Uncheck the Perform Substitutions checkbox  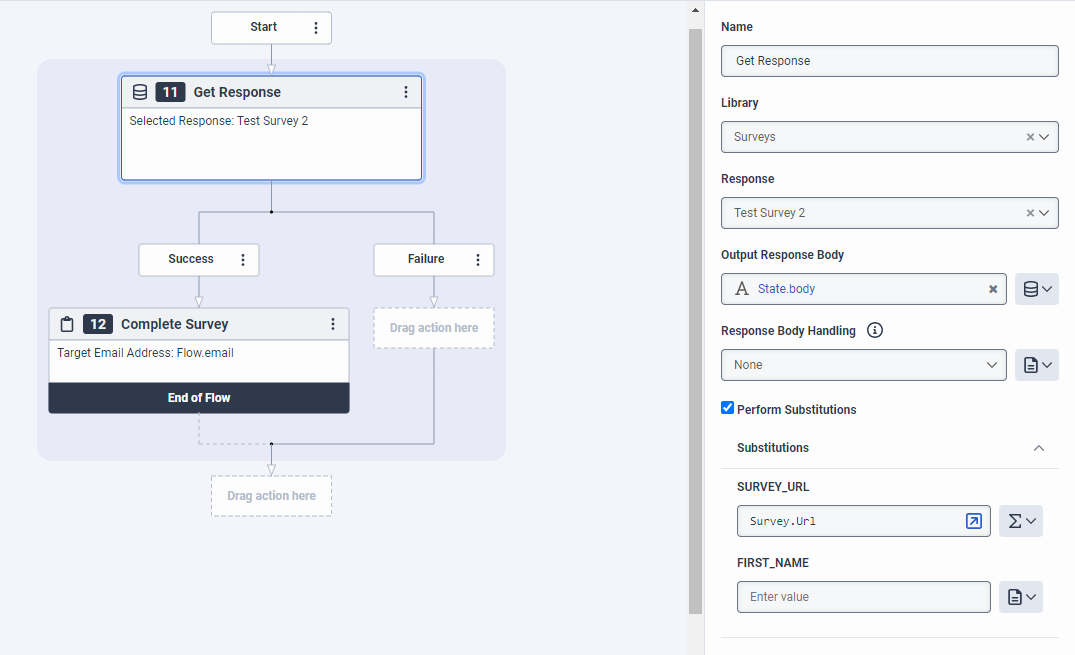[x=728, y=408]
